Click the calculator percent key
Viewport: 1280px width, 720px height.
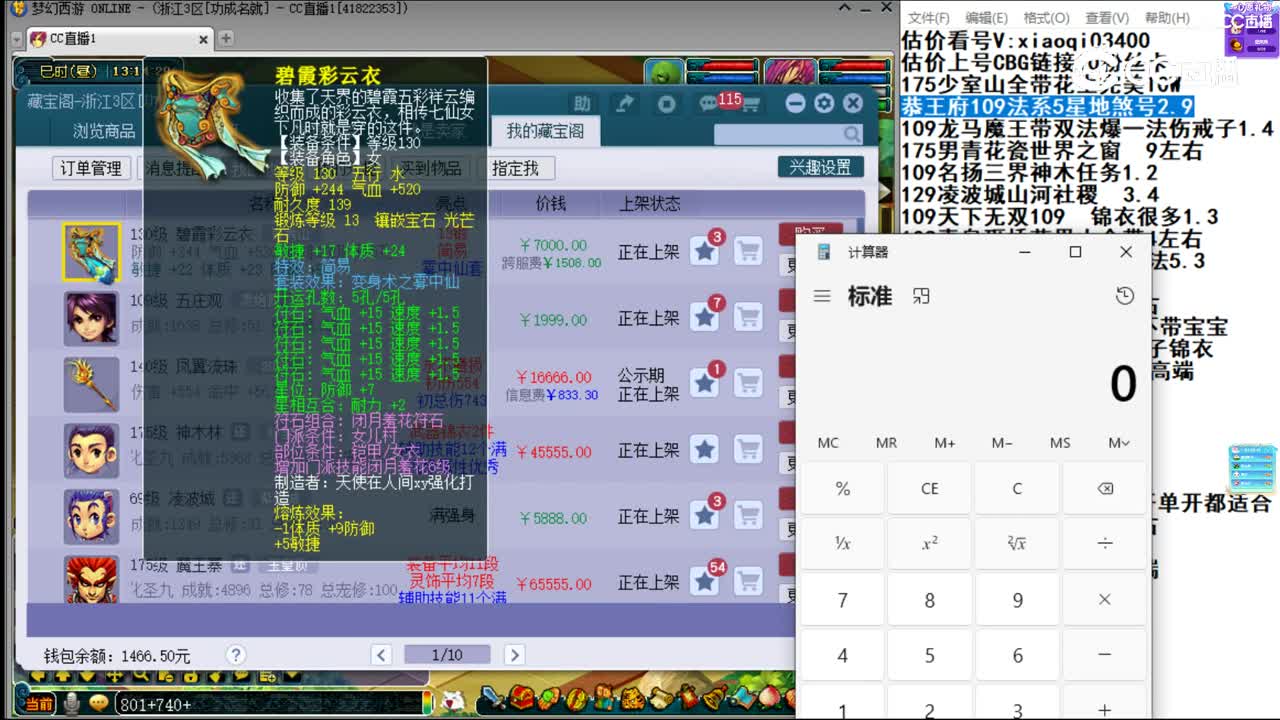(842, 489)
